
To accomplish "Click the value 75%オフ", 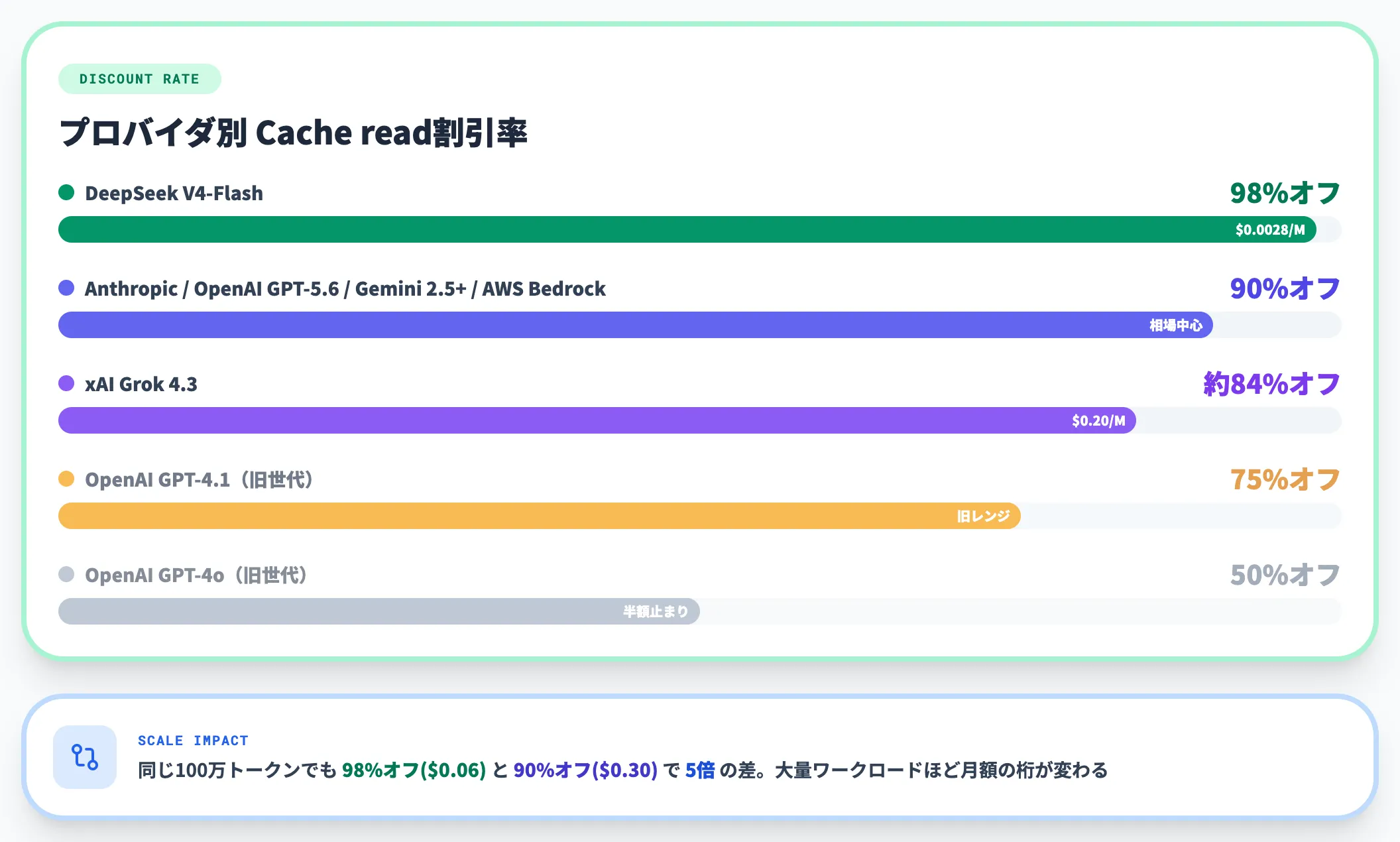I will pos(1285,479).
